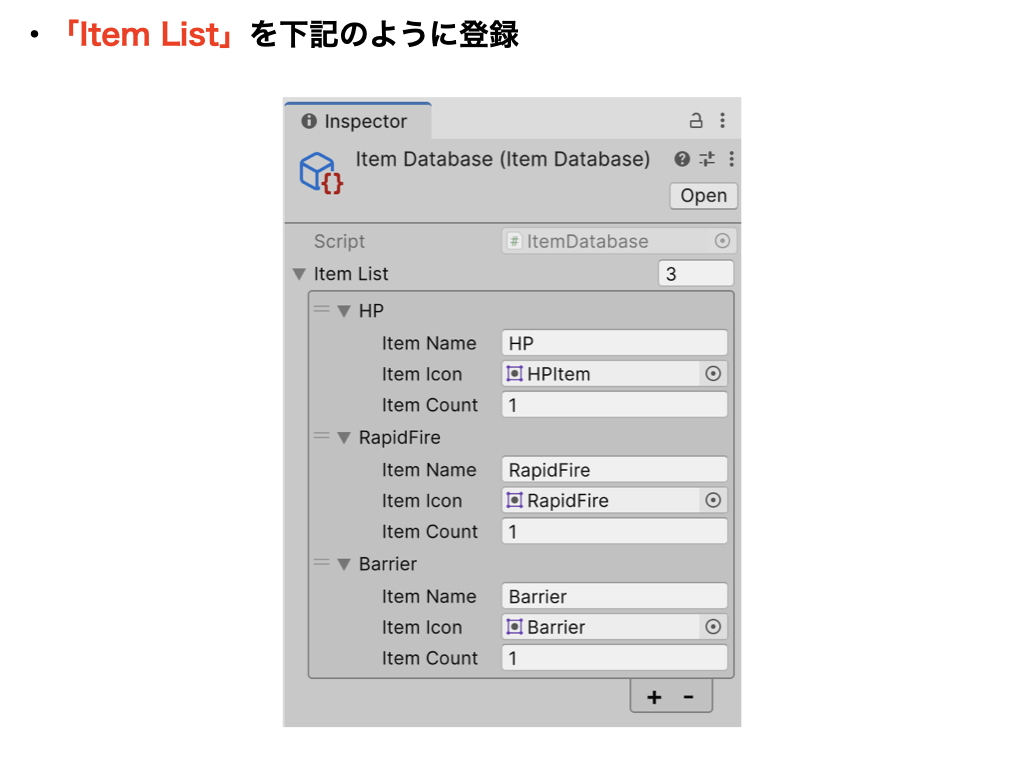Edit the HP Item Name field
The width and height of the screenshot is (1024, 768).
(x=615, y=343)
